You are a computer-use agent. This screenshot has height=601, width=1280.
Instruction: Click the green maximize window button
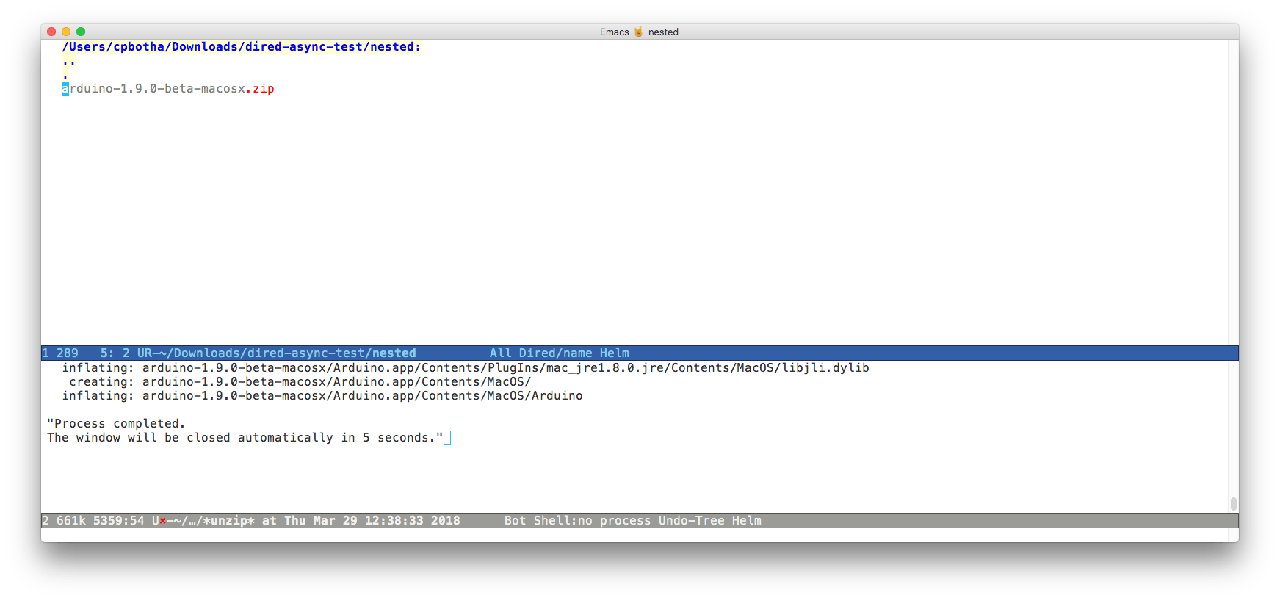pyautogui.click(x=81, y=32)
